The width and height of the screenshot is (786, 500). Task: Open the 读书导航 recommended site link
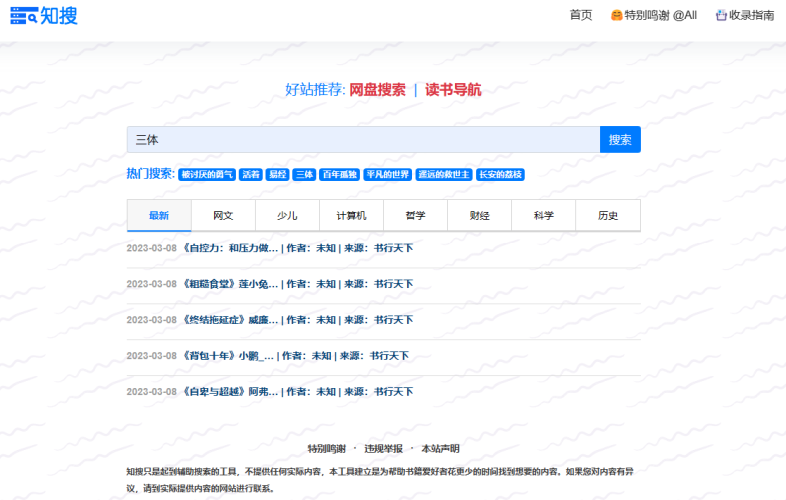(453, 90)
